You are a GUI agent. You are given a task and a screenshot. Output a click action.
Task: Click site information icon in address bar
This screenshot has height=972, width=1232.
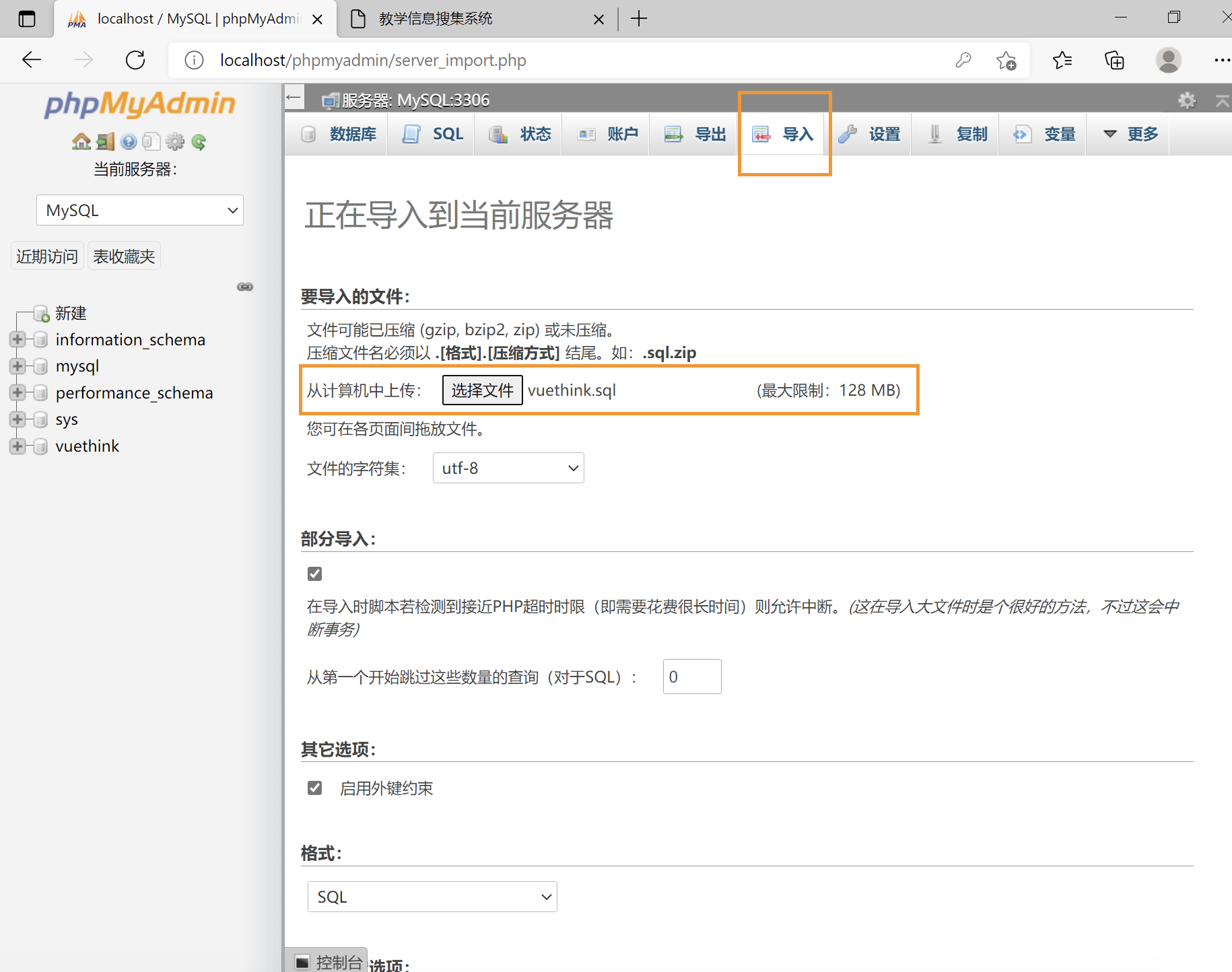pos(194,60)
